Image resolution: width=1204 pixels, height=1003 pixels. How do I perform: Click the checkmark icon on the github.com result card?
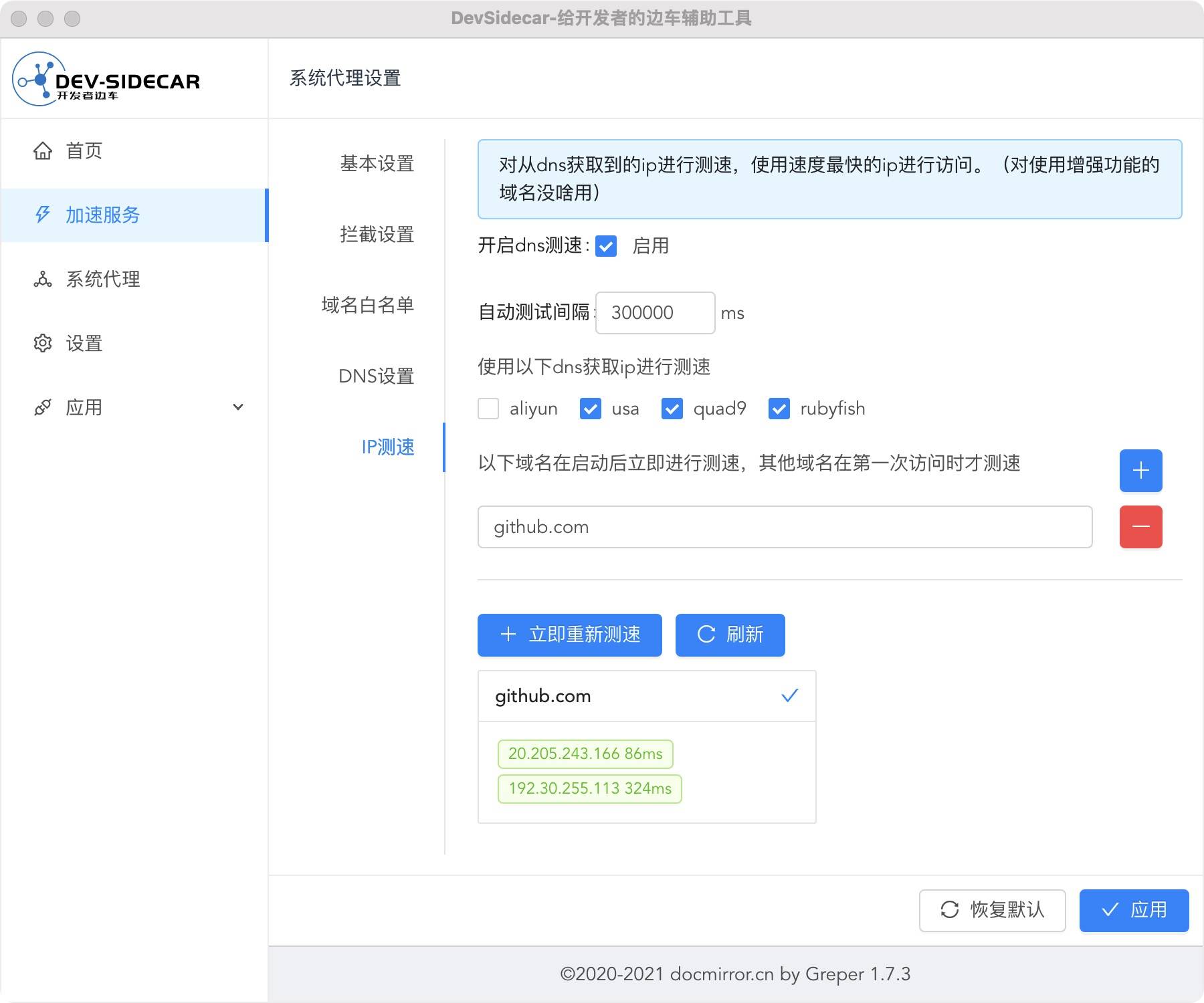click(x=790, y=695)
